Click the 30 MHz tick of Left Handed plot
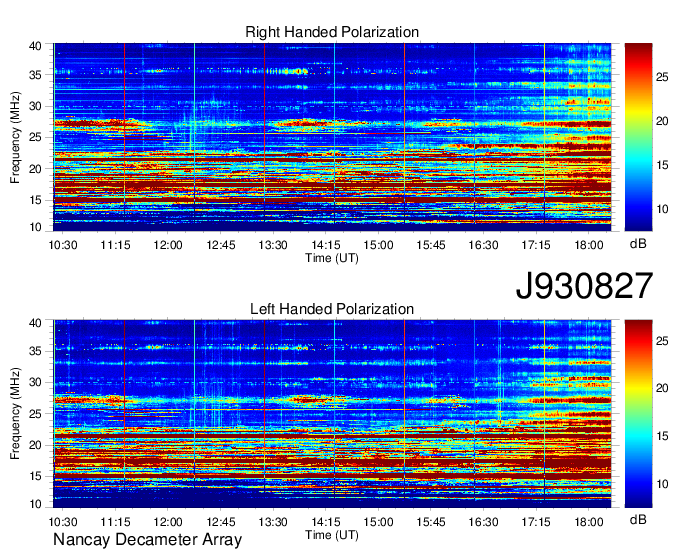The height and width of the screenshot is (552, 680). coord(35,382)
